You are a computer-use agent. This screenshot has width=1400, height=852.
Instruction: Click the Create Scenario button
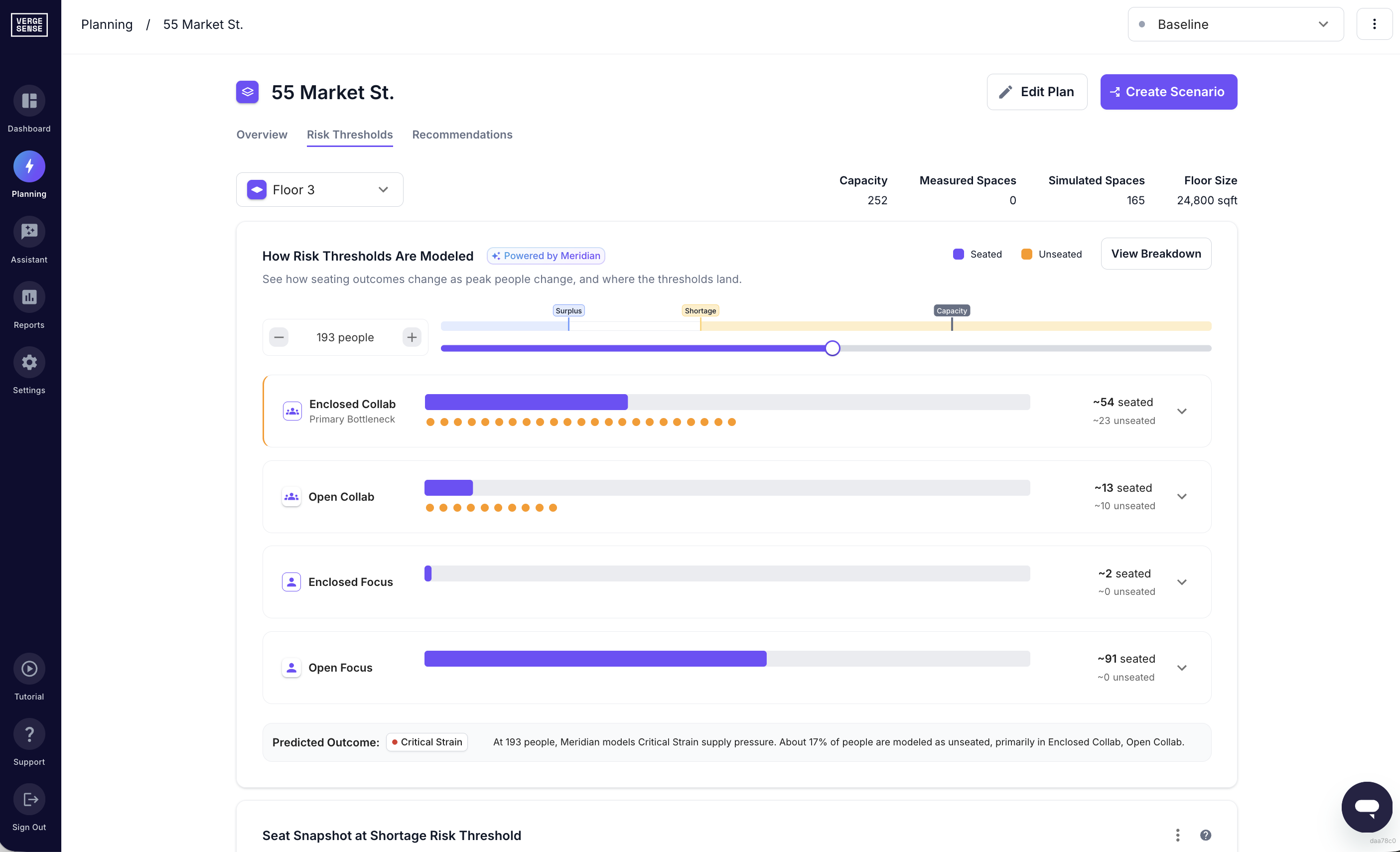(x=1168, y=92)
